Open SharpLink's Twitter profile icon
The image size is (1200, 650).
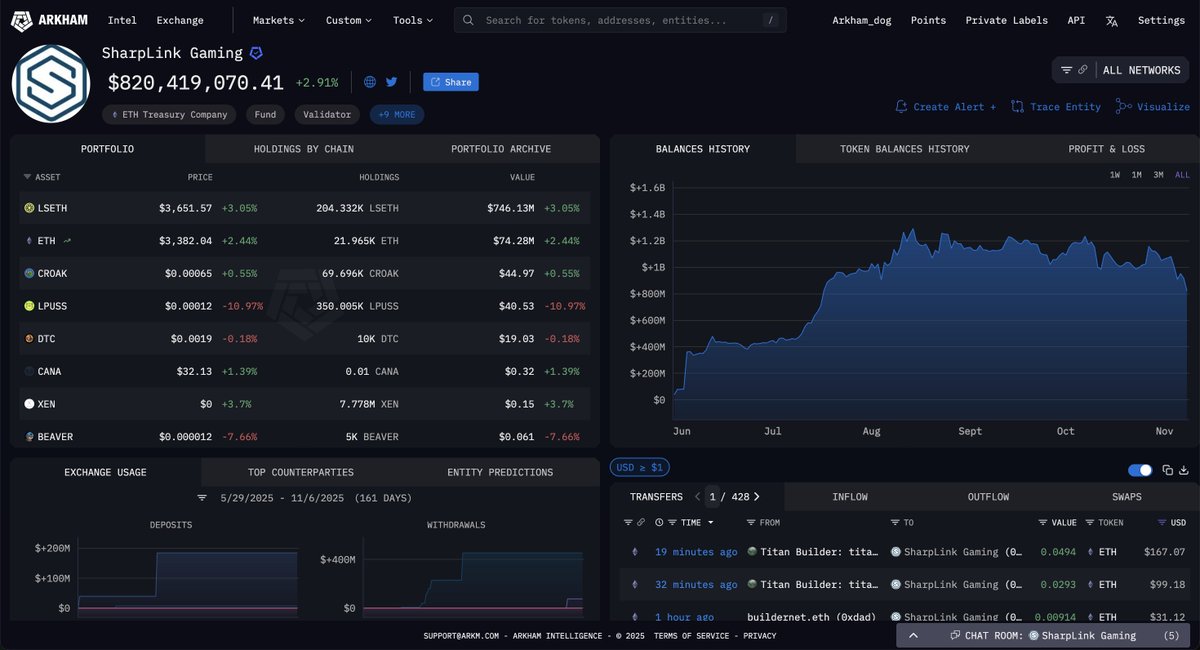tap(391, 82)
